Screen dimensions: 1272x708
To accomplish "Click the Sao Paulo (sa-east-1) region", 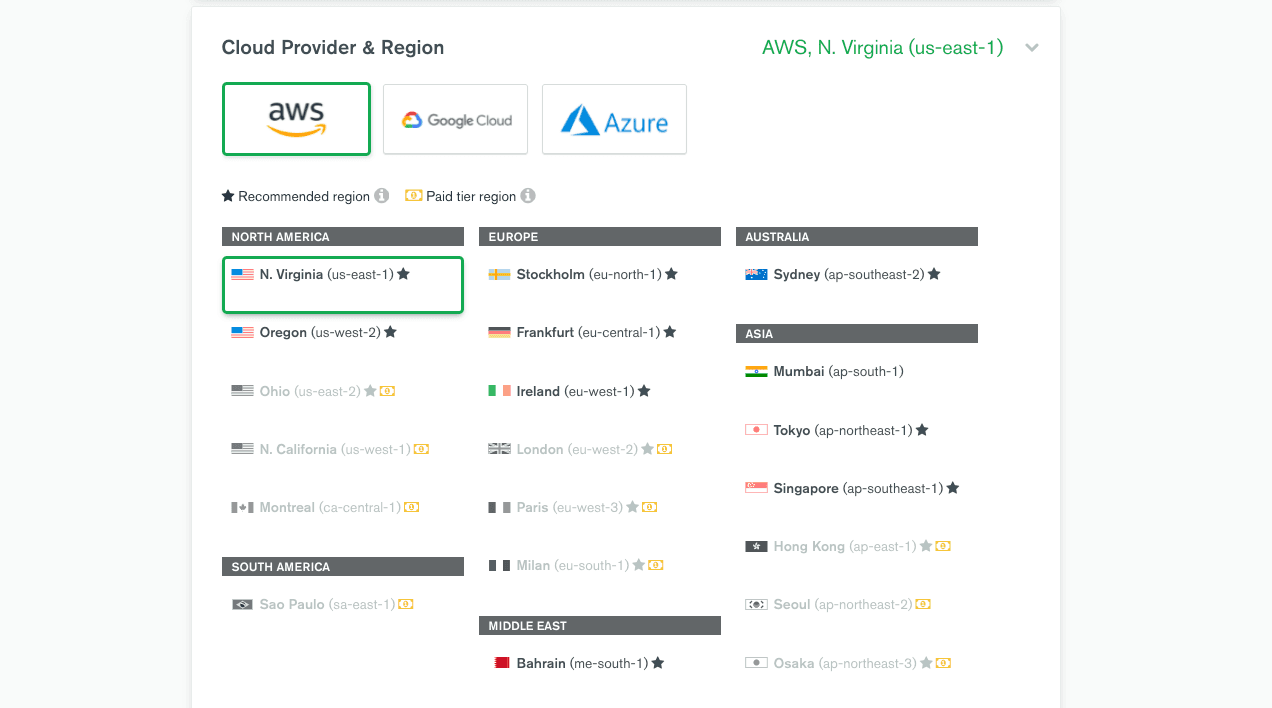I will pos(327,604).
